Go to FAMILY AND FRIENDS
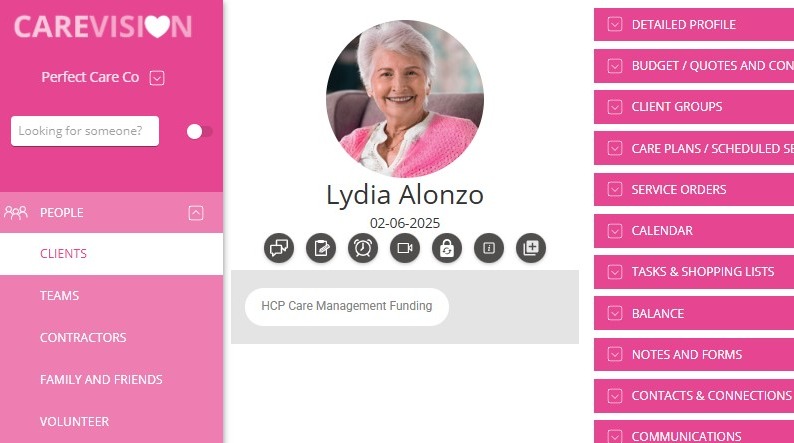 (x=101, y=380)
